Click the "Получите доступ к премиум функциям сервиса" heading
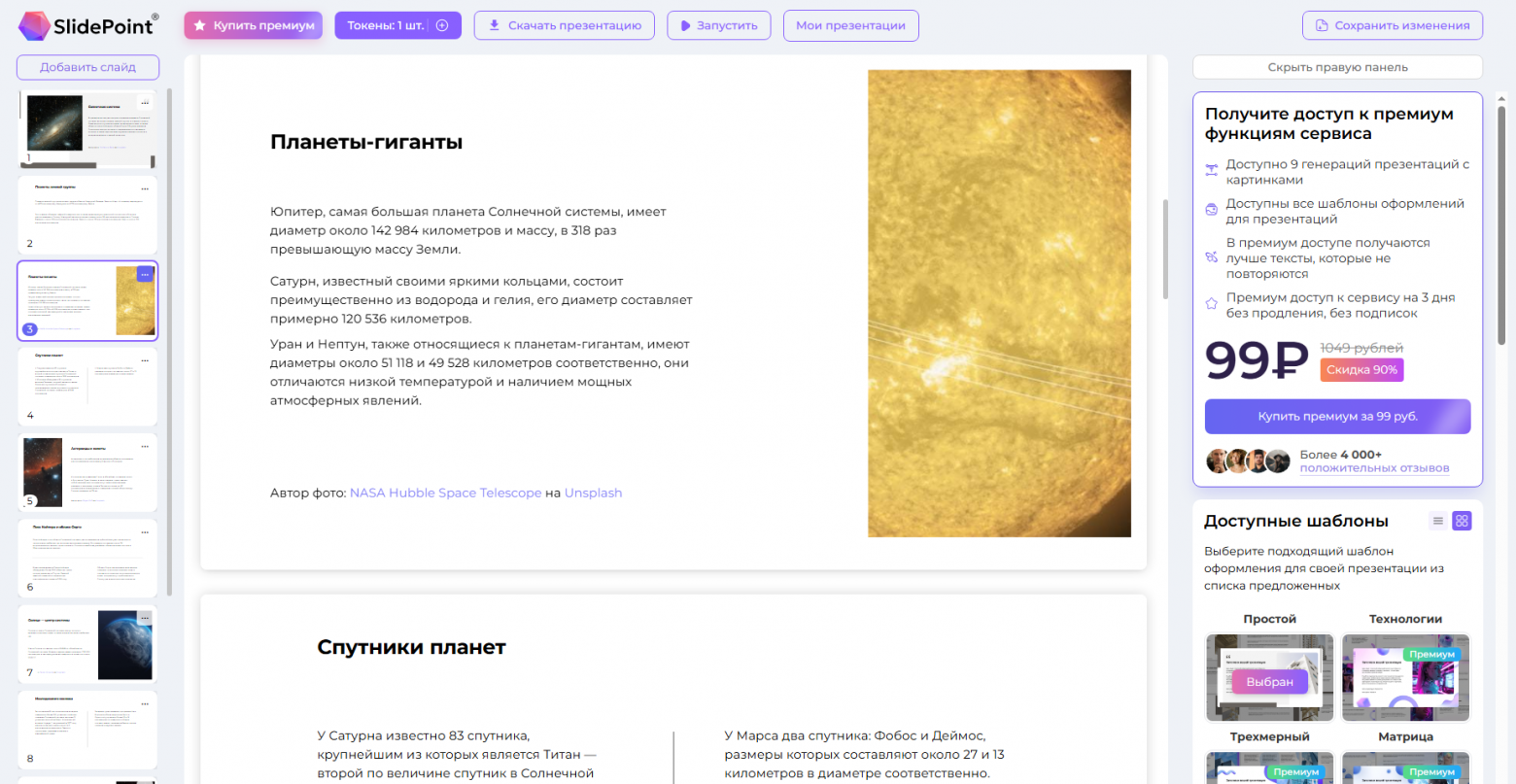The image size is (1516, 784). [x=1329, y=123]
